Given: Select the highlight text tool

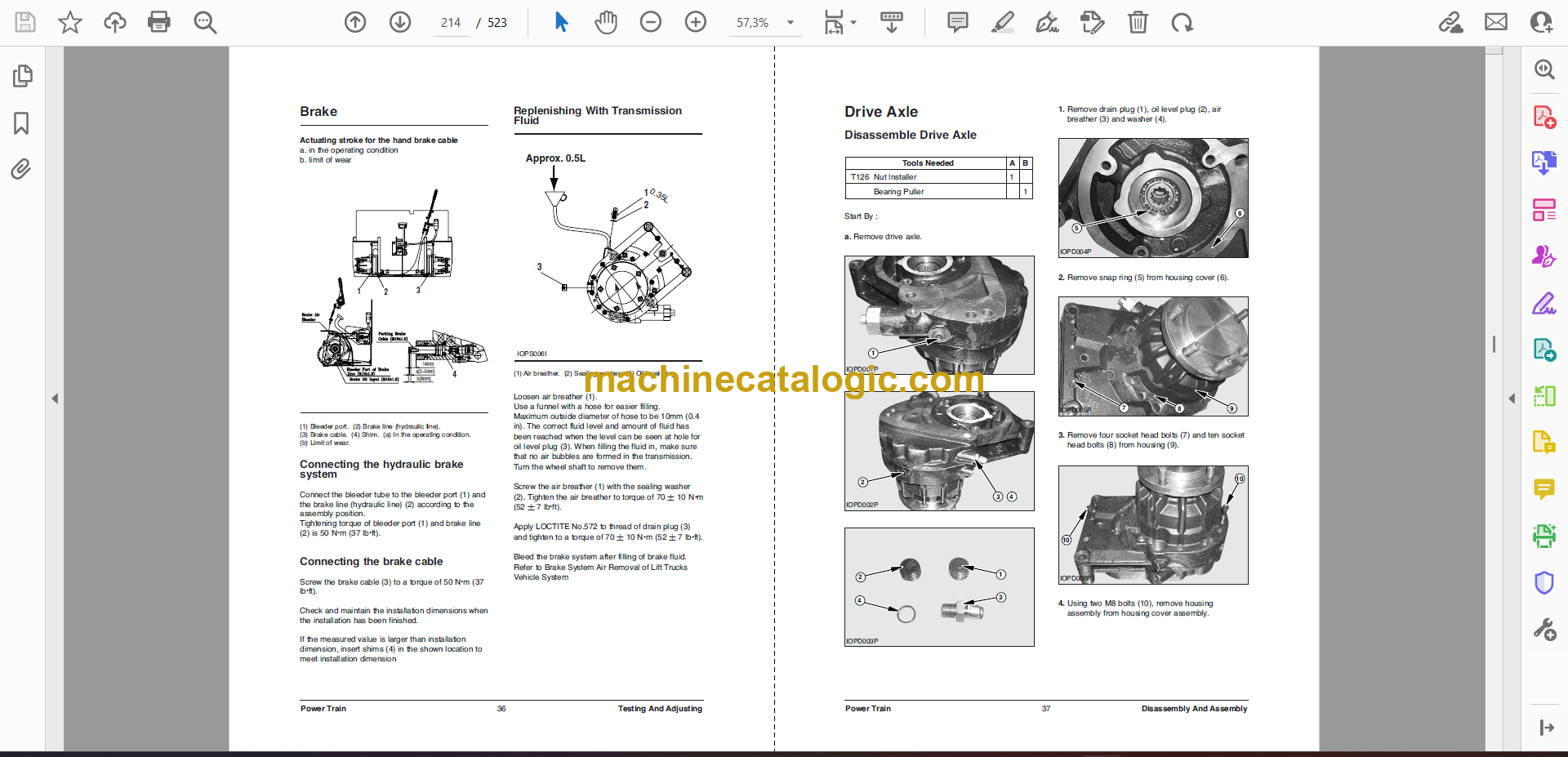Looking at the screenshot, I should tap(1003, 22).
